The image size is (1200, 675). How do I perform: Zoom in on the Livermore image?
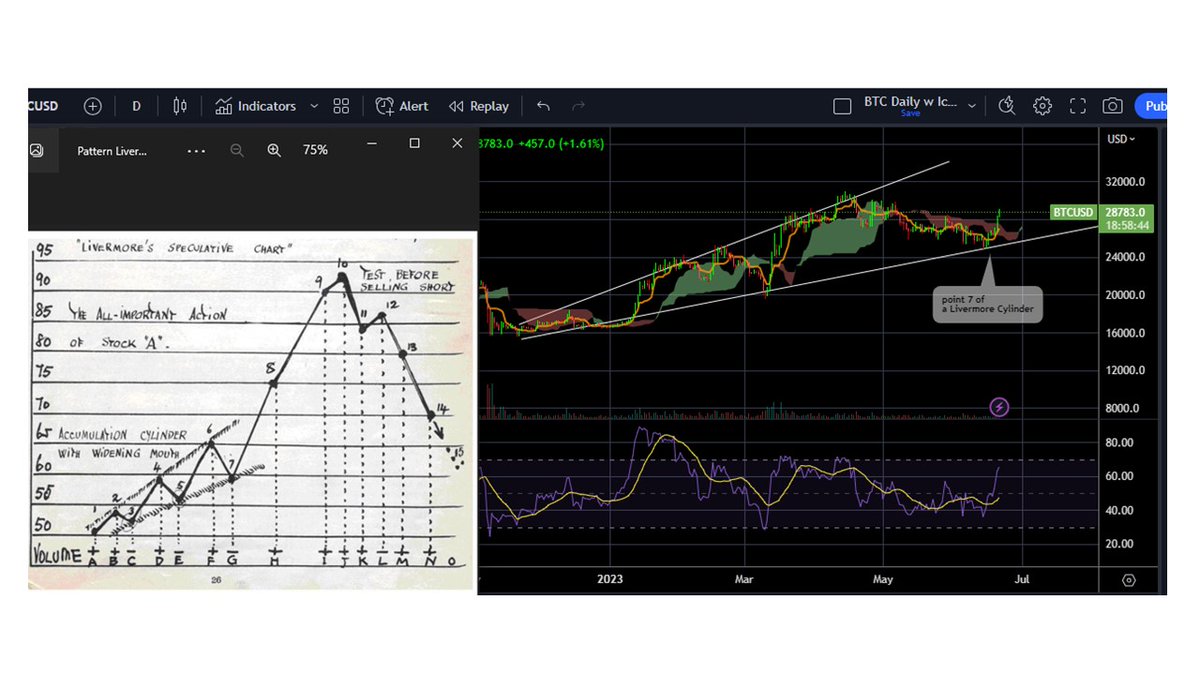(274, 150)
